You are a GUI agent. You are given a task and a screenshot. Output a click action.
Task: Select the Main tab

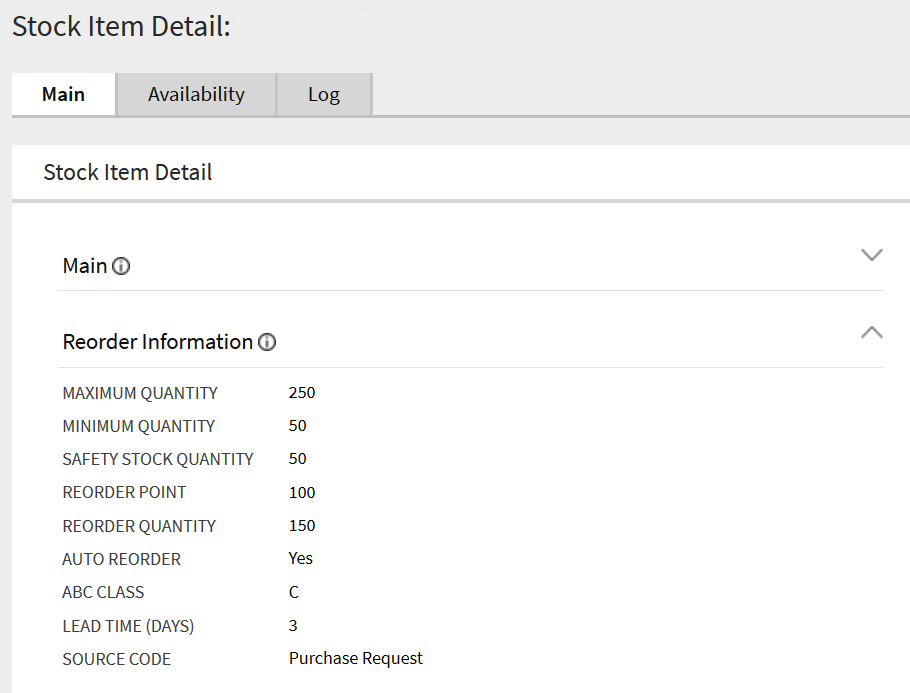63,93
